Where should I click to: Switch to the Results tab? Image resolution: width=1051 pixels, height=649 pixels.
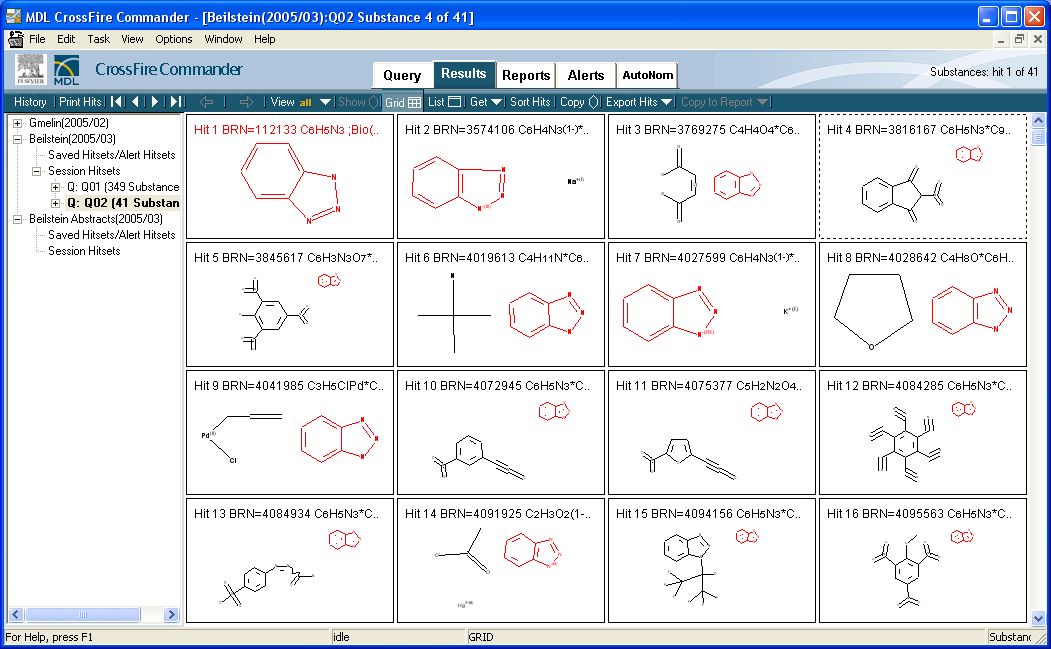click(x=464, y=74)
